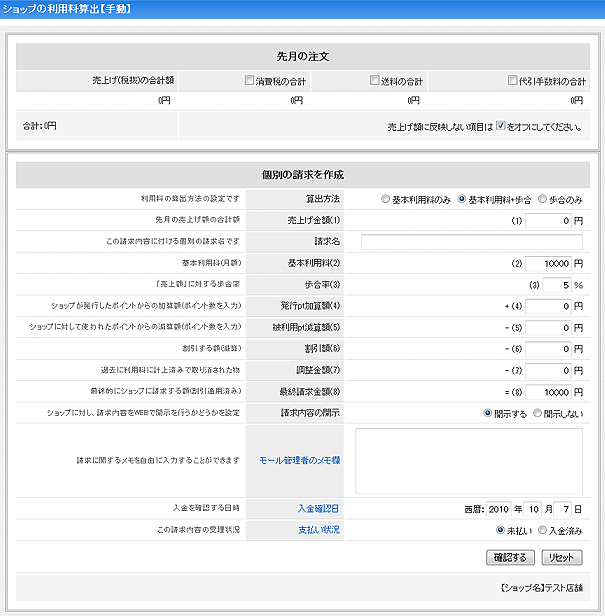
Task: Click the モール管理者のメモ欄 textarea
Action: pos(468,461)
